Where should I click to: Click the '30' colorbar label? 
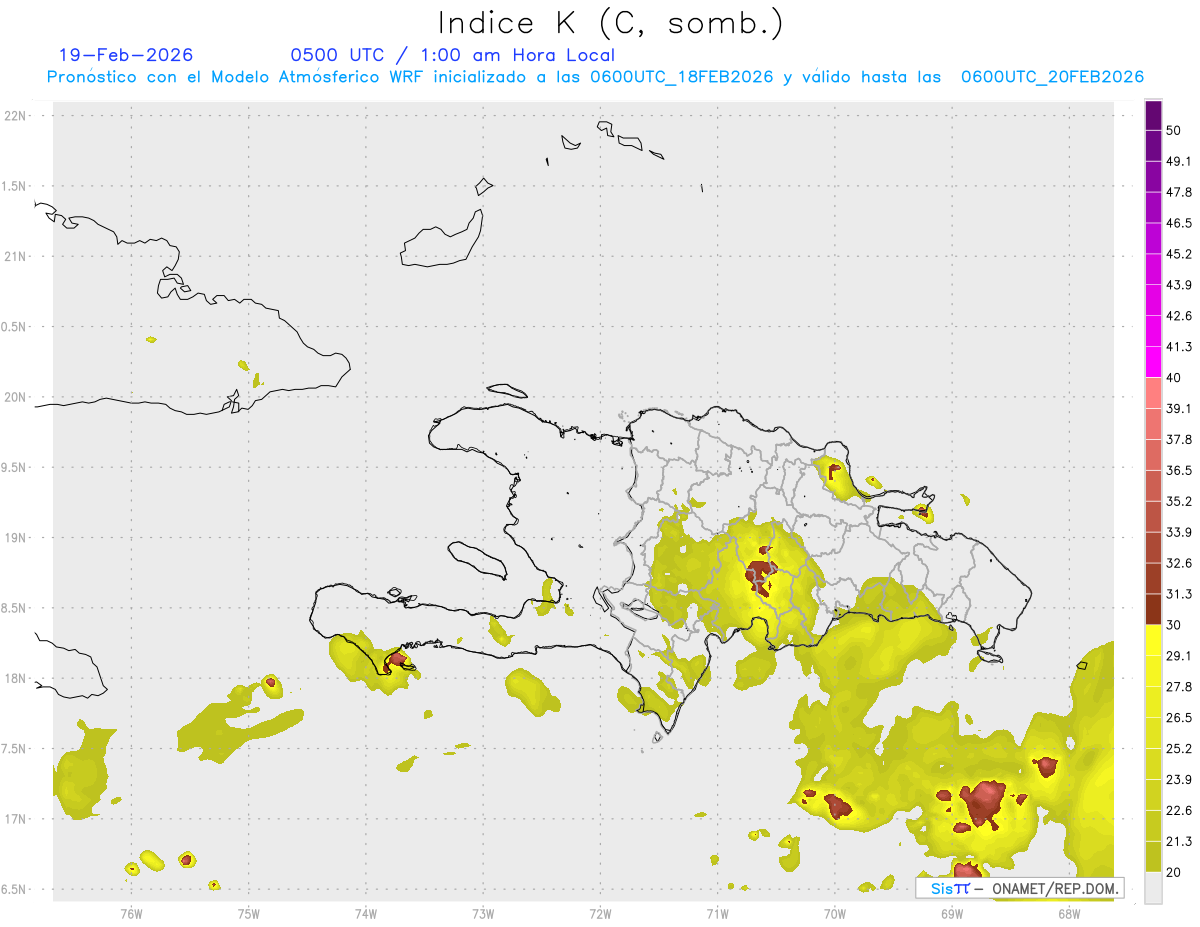pos(1174,625)
